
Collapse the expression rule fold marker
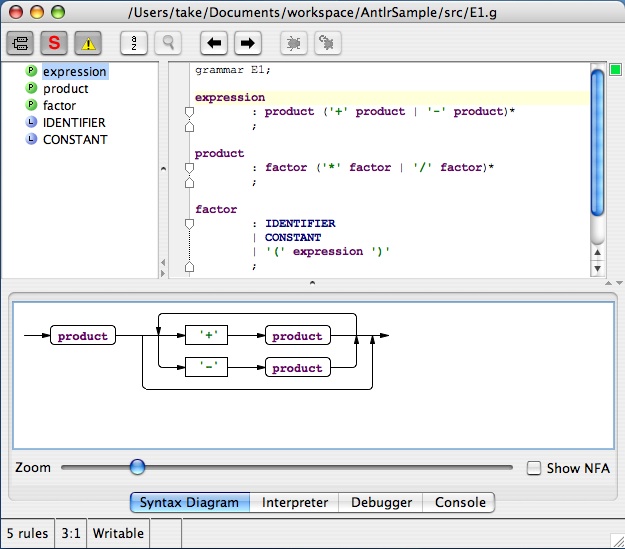click(187, 112)
